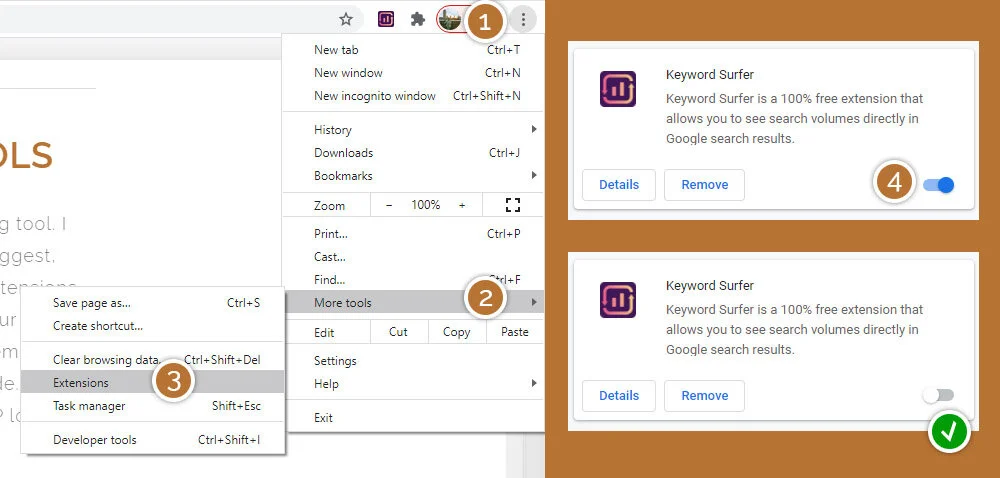Click the Zoom label in the menu
Screen dimensions: 1000x478
329,205
